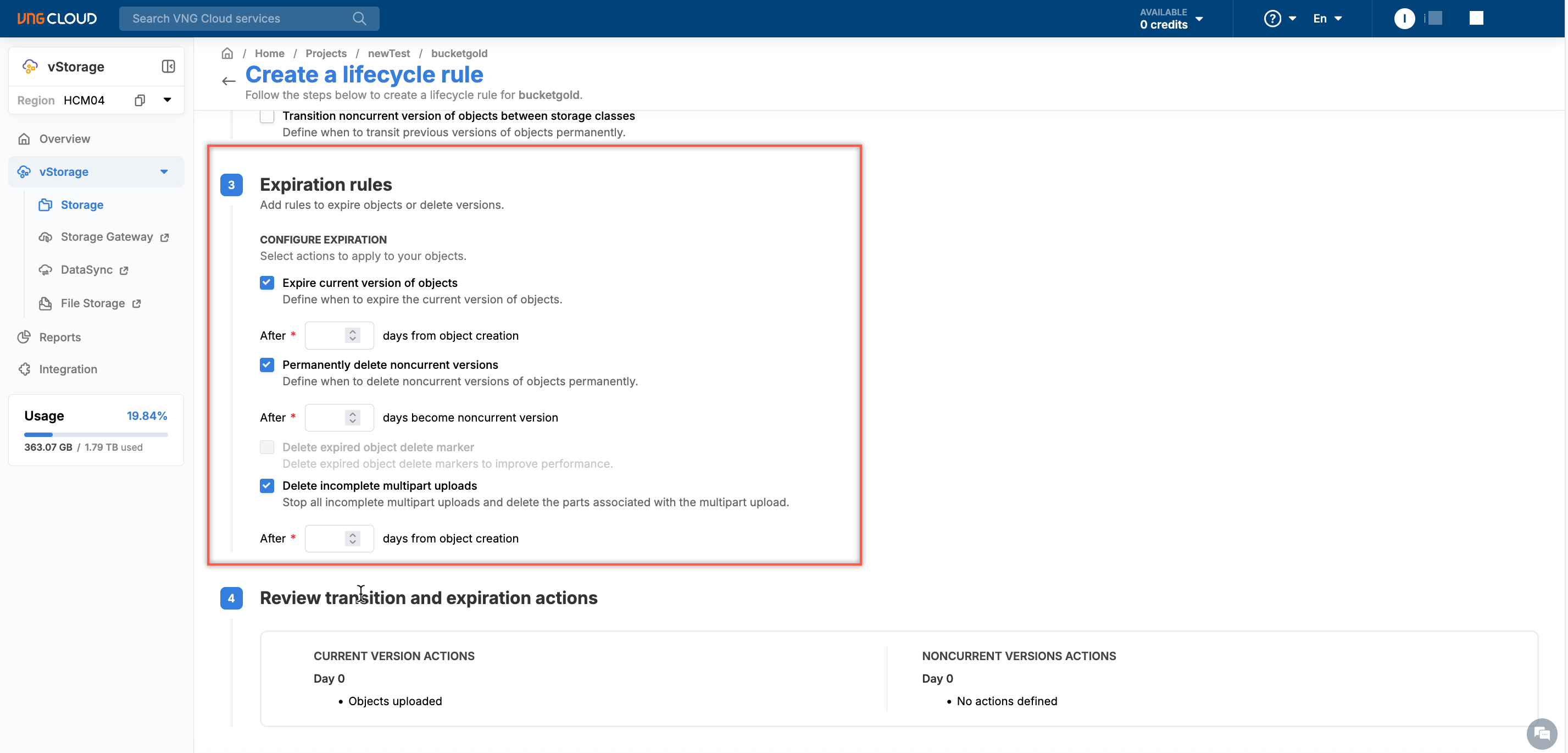Viewport: 1568px width, 753px height.
Task: Click the search magnifier icon
Action: click(x=359, y=18)
